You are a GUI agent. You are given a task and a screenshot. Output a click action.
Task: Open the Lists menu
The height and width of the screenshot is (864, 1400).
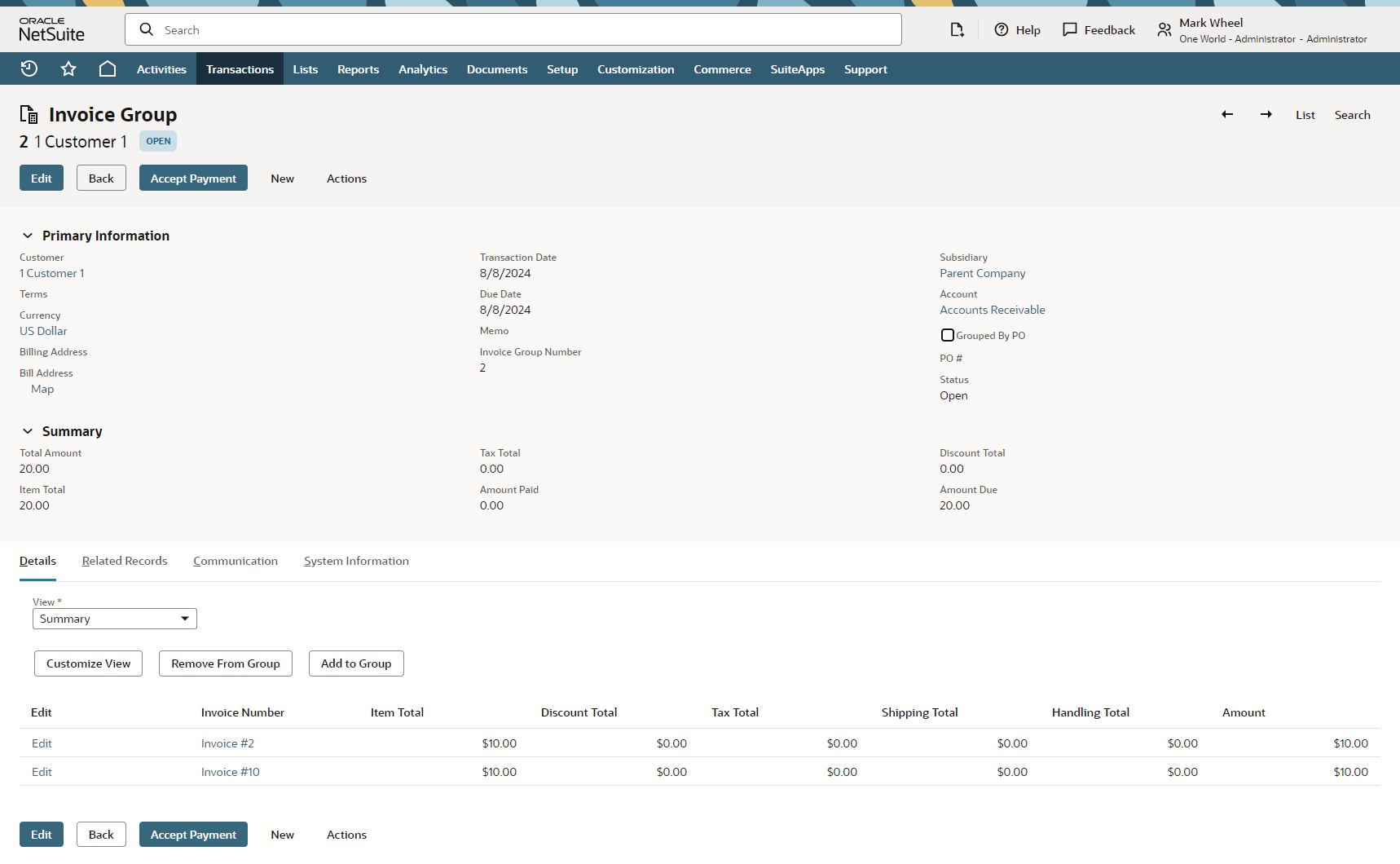click(x=306, y=69)
